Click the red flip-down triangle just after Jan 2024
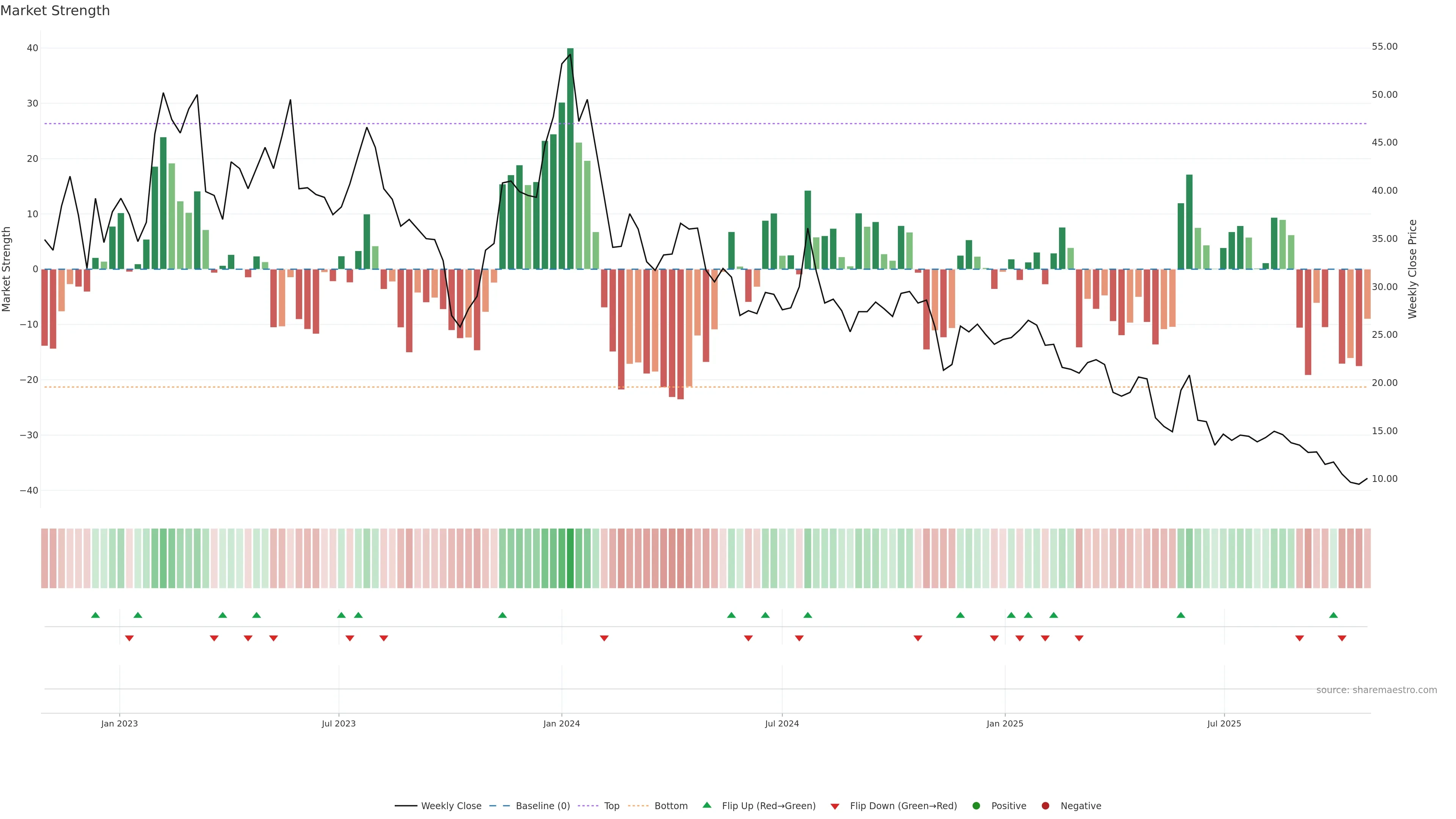The height and width of the screenshot is (819, 1456). pyautogui.click(x=604, y=638)
